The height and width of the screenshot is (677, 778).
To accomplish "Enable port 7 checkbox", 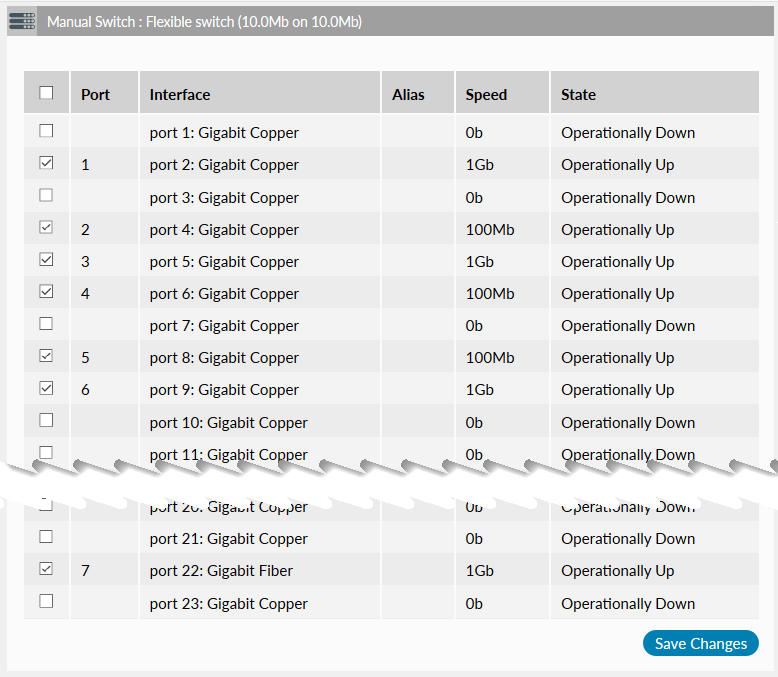I will click(46, 324).
